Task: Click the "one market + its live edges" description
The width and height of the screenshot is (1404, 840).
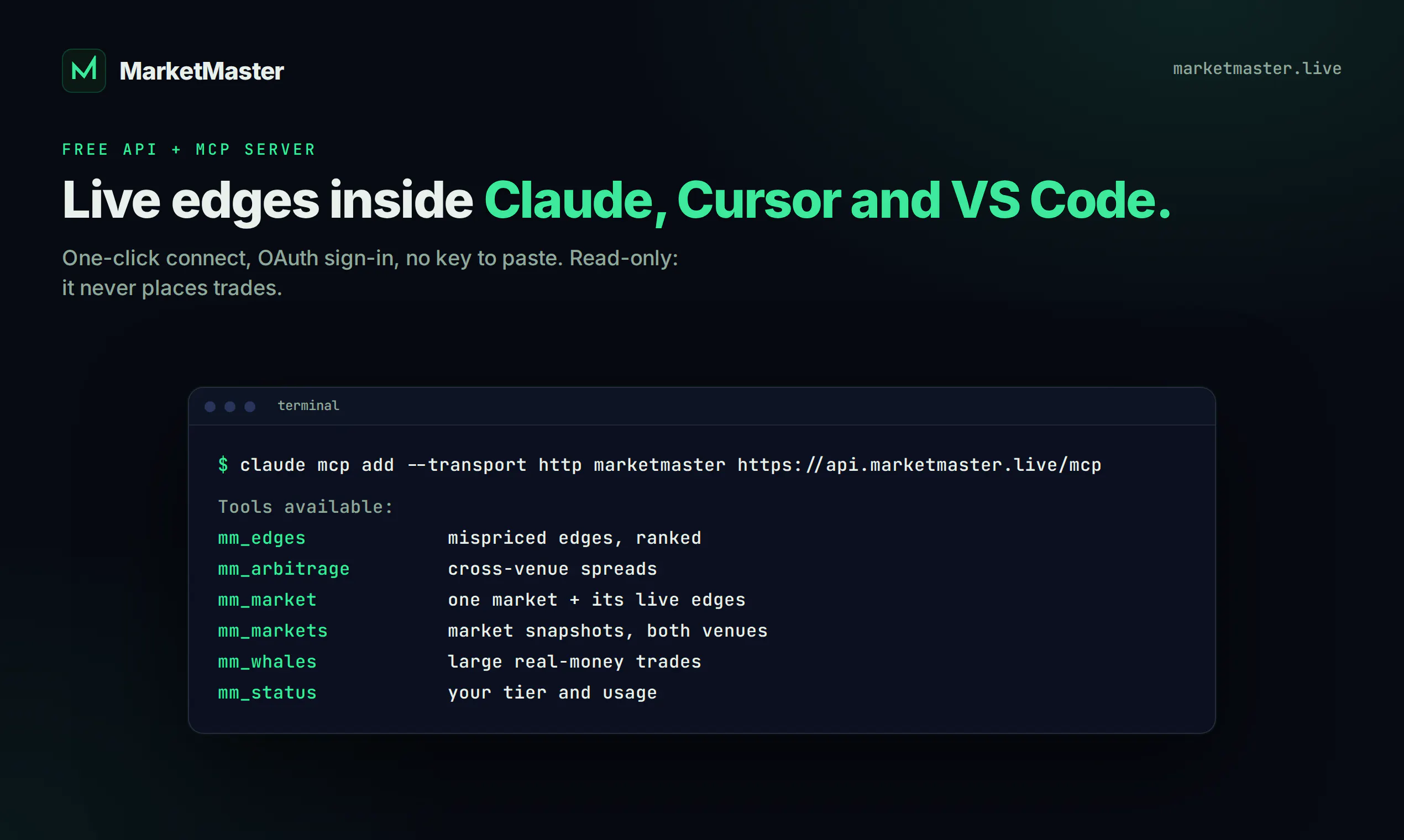Action: 597,600
